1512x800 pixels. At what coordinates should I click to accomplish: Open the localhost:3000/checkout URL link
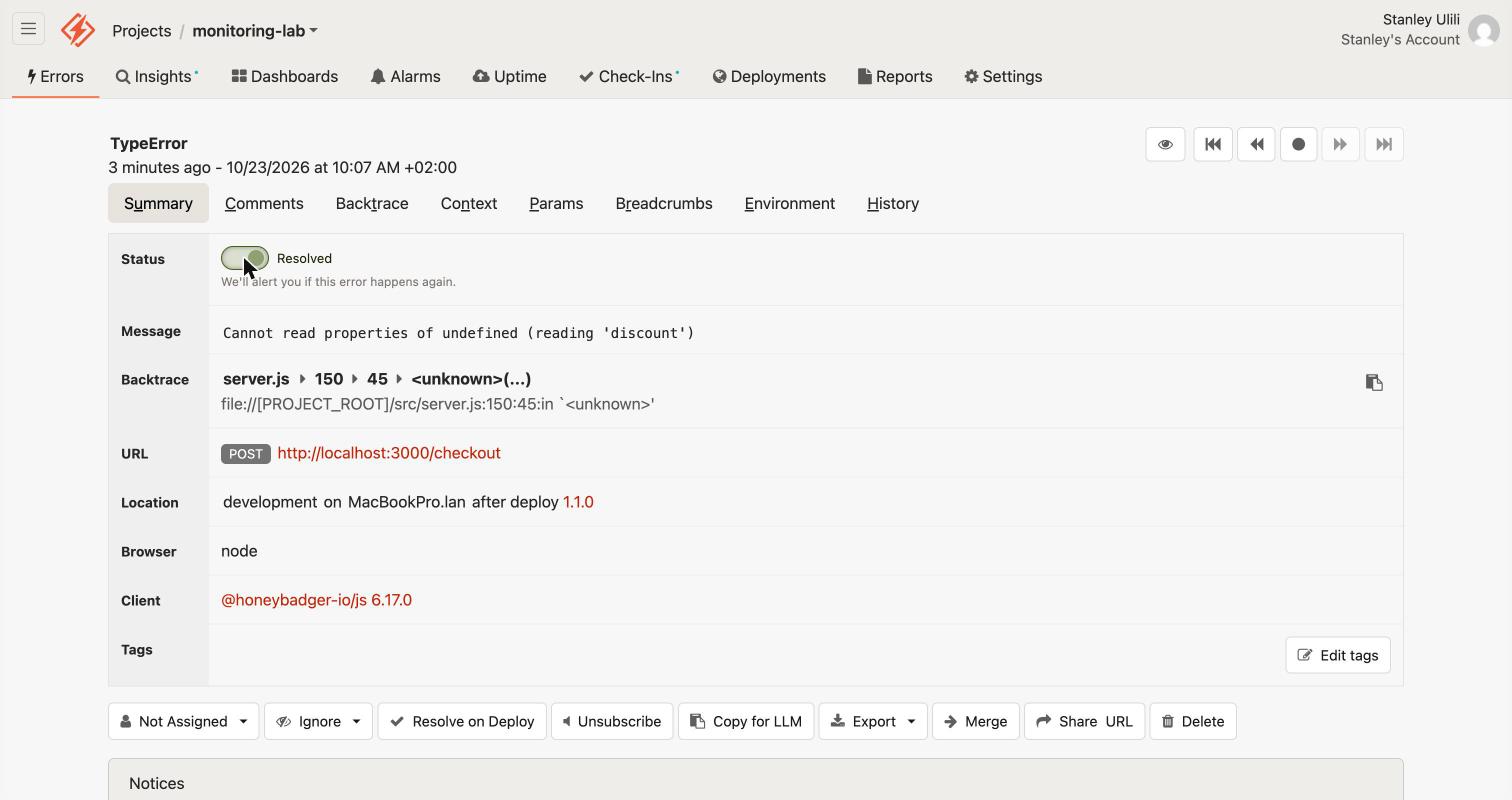click(x=389, y=453)
